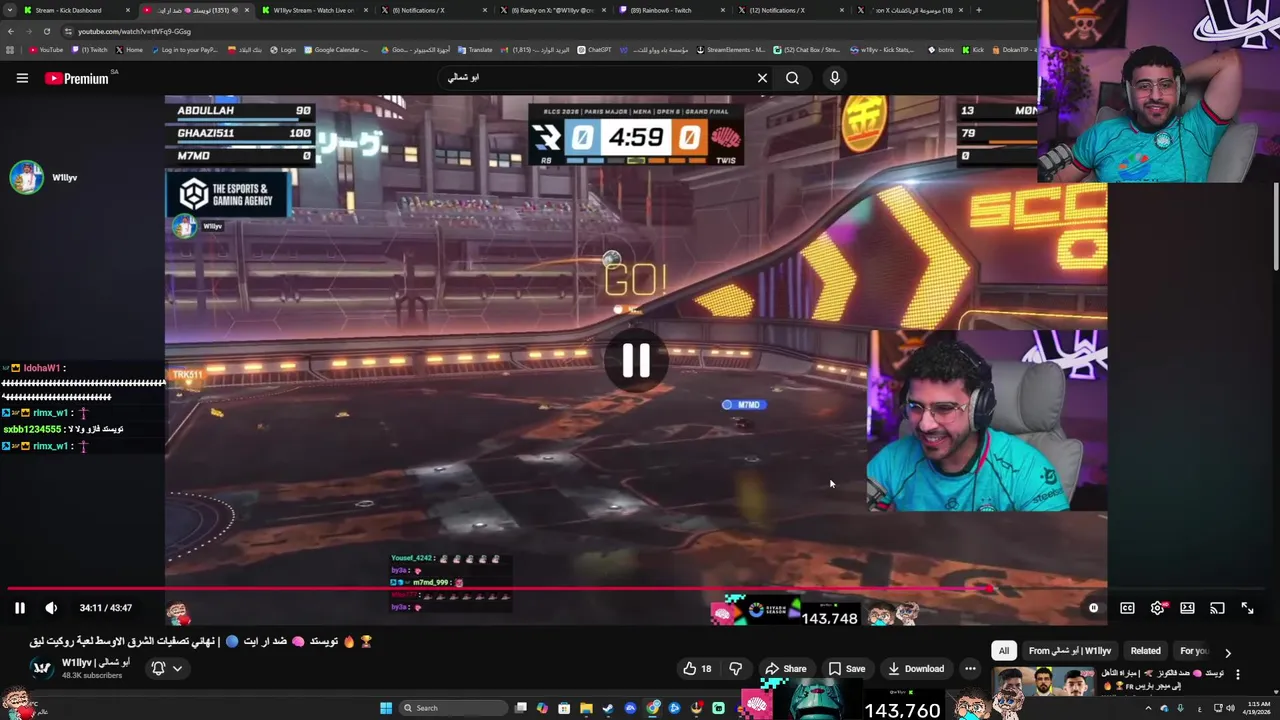Enter full screen mode in player

1247,608
